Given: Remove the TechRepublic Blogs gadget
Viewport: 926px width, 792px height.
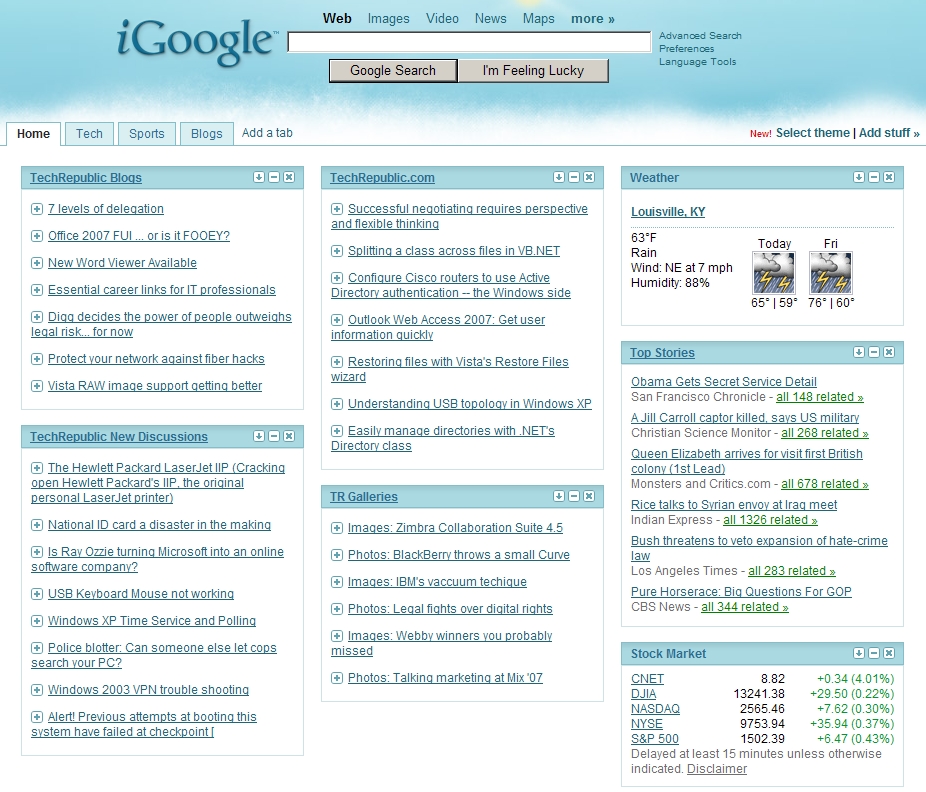Looking at the screenshot, I should point(289,177).
